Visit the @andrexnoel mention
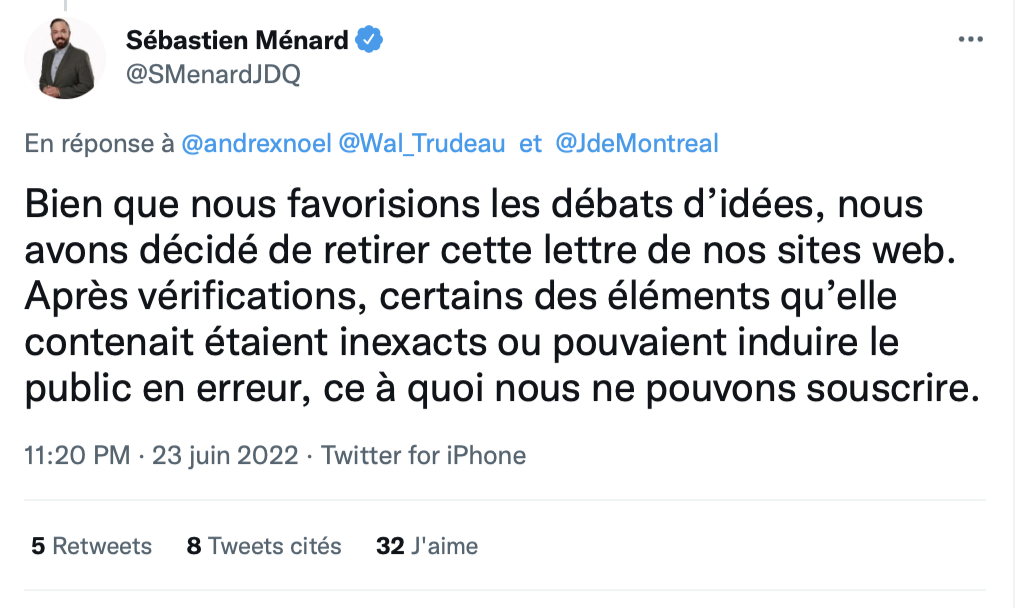The height and width of the screenshot is (608, 1018). [x=256, y=143]
